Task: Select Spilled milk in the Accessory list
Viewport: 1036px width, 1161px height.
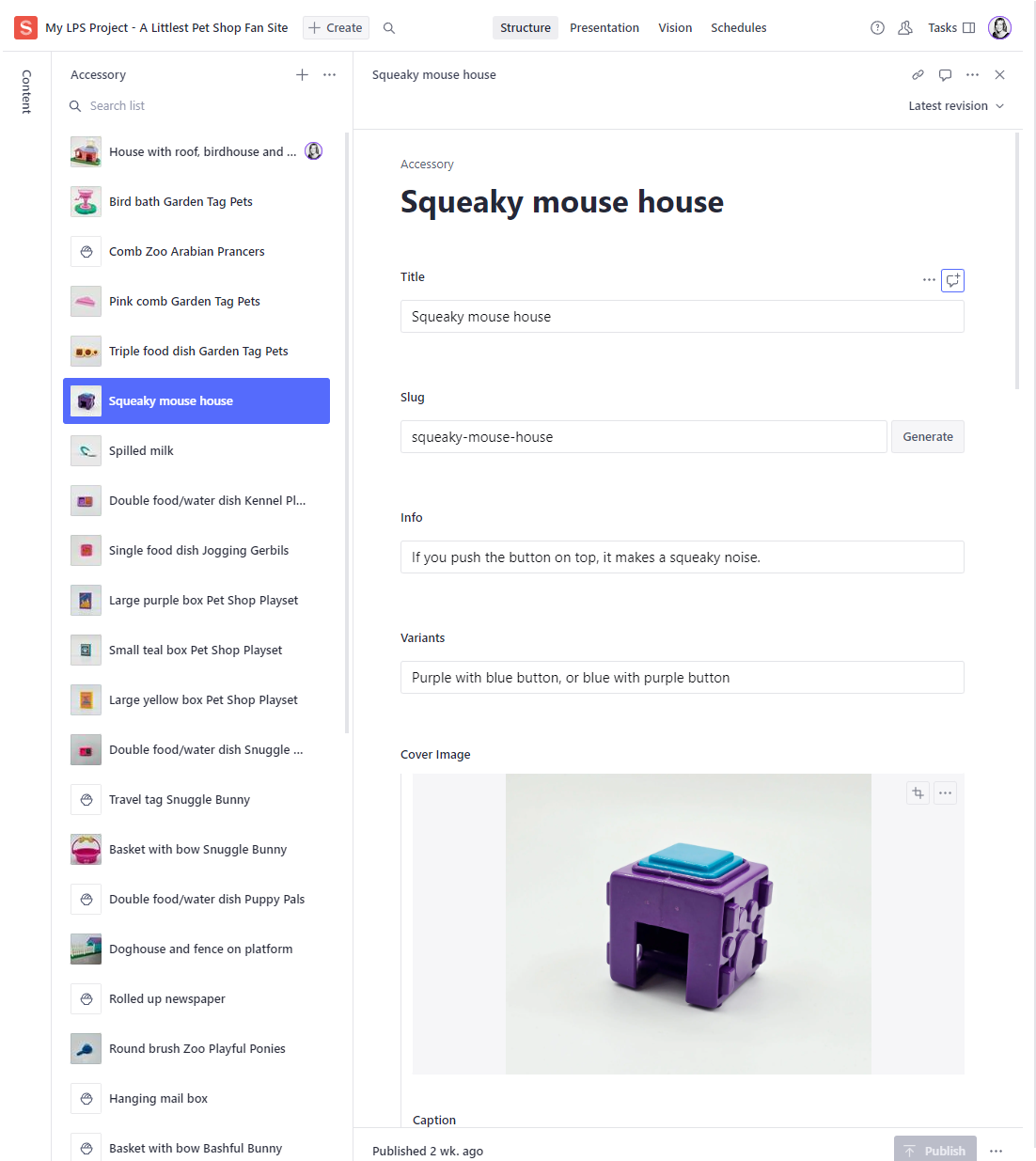Action: pos(141,450)
